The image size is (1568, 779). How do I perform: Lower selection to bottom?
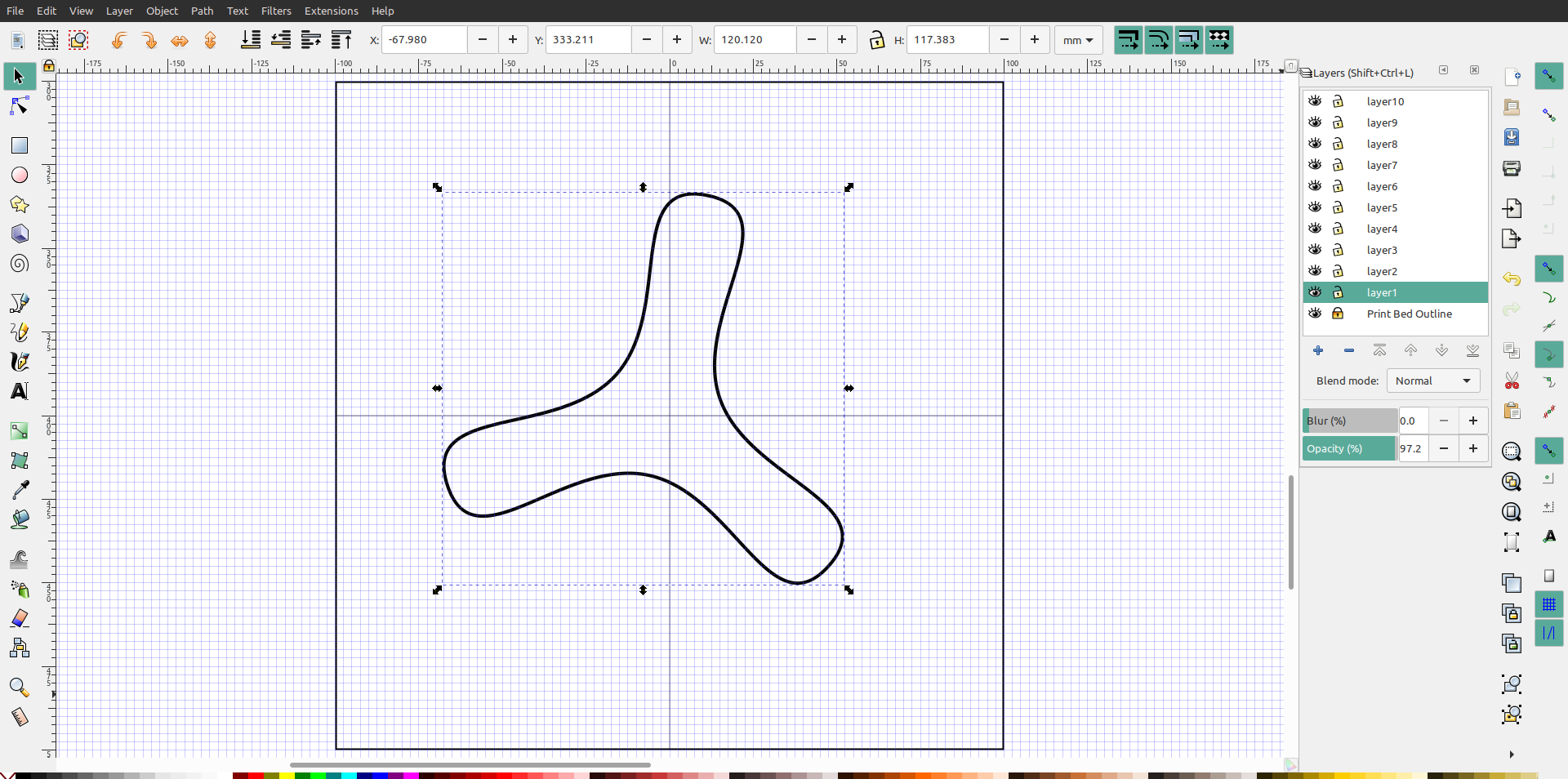[251, 40]
